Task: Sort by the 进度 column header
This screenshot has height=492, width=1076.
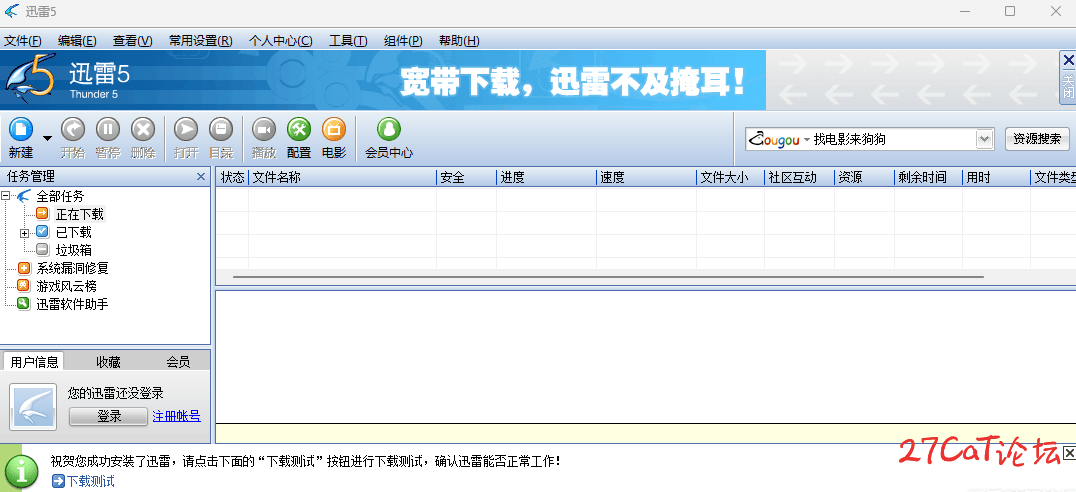Action: tap(546, 178)
